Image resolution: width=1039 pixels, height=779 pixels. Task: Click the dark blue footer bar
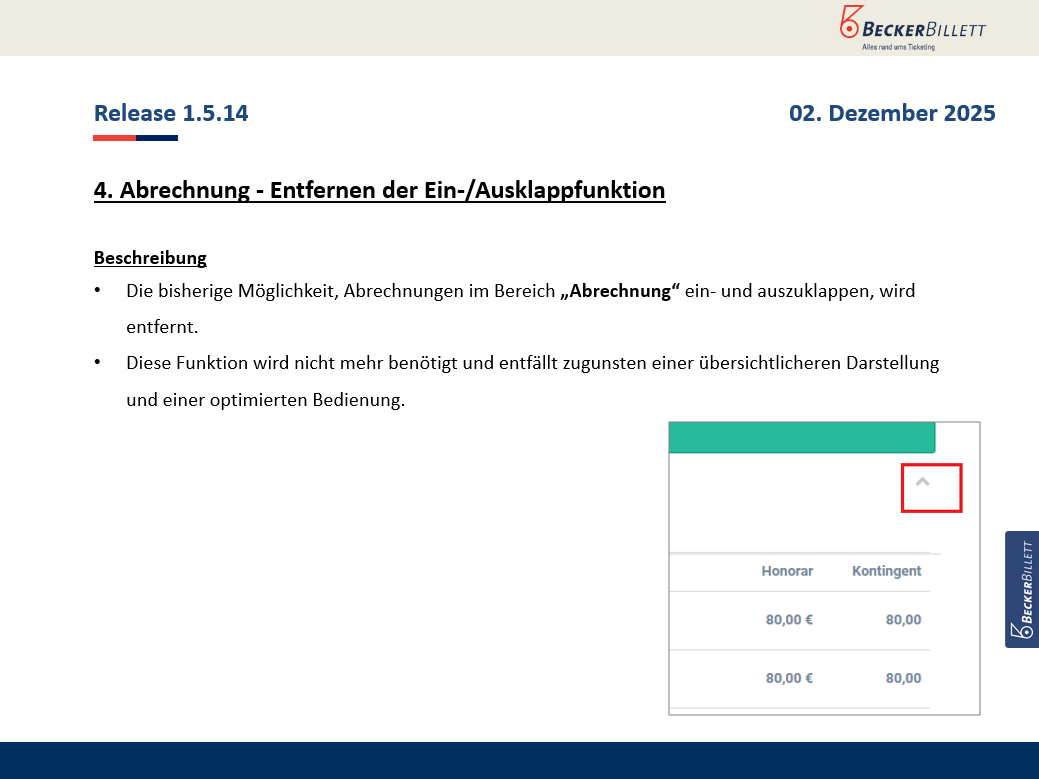point(519,760)
